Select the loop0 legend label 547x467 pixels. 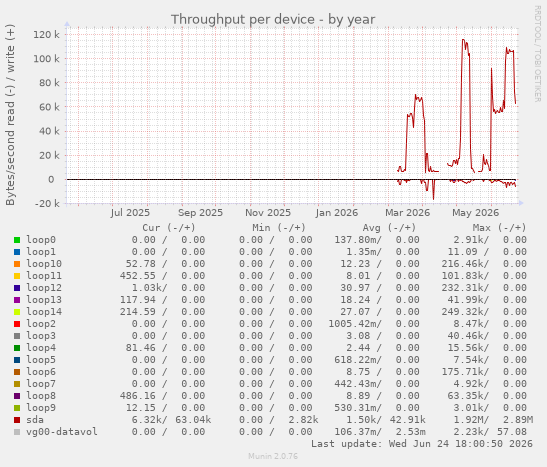pos(41,240)
